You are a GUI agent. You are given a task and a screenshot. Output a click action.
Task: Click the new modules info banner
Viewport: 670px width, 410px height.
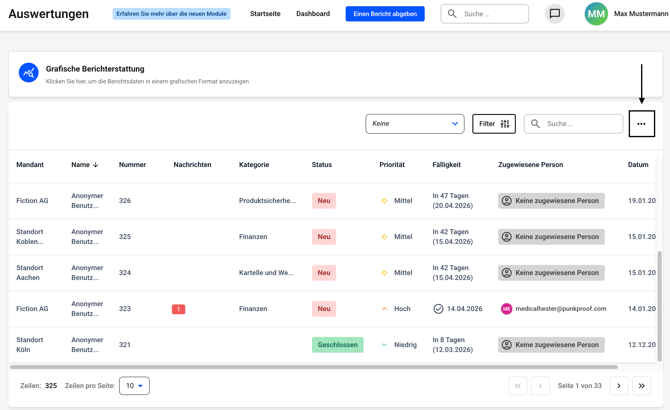pyautogui.click(x=172, y=14)
